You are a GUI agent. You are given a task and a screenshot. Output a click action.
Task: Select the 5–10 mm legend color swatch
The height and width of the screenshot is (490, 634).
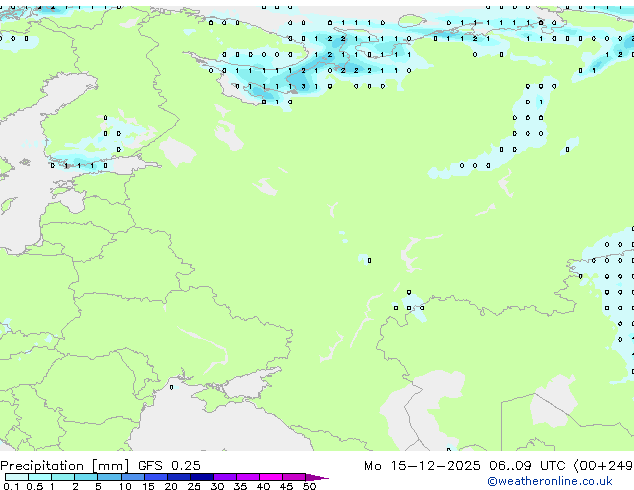[x=109, y=477]
